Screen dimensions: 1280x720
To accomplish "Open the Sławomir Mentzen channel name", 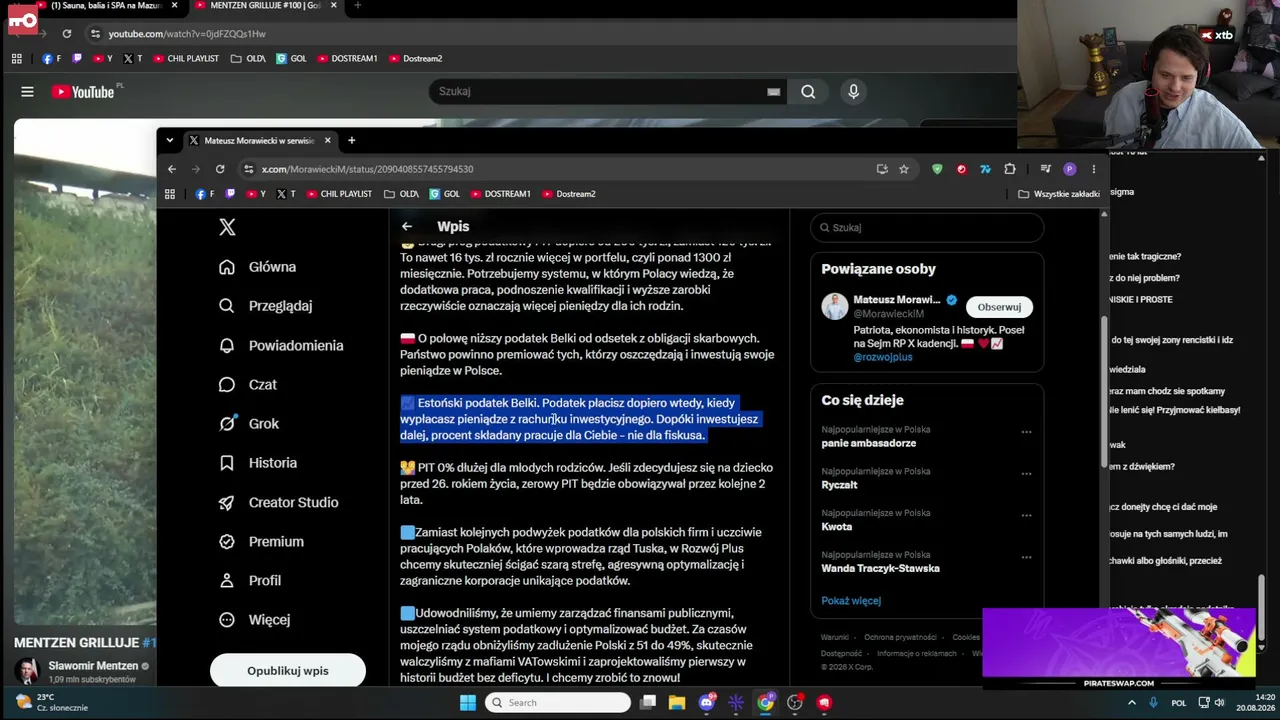I will coord(93,666).
